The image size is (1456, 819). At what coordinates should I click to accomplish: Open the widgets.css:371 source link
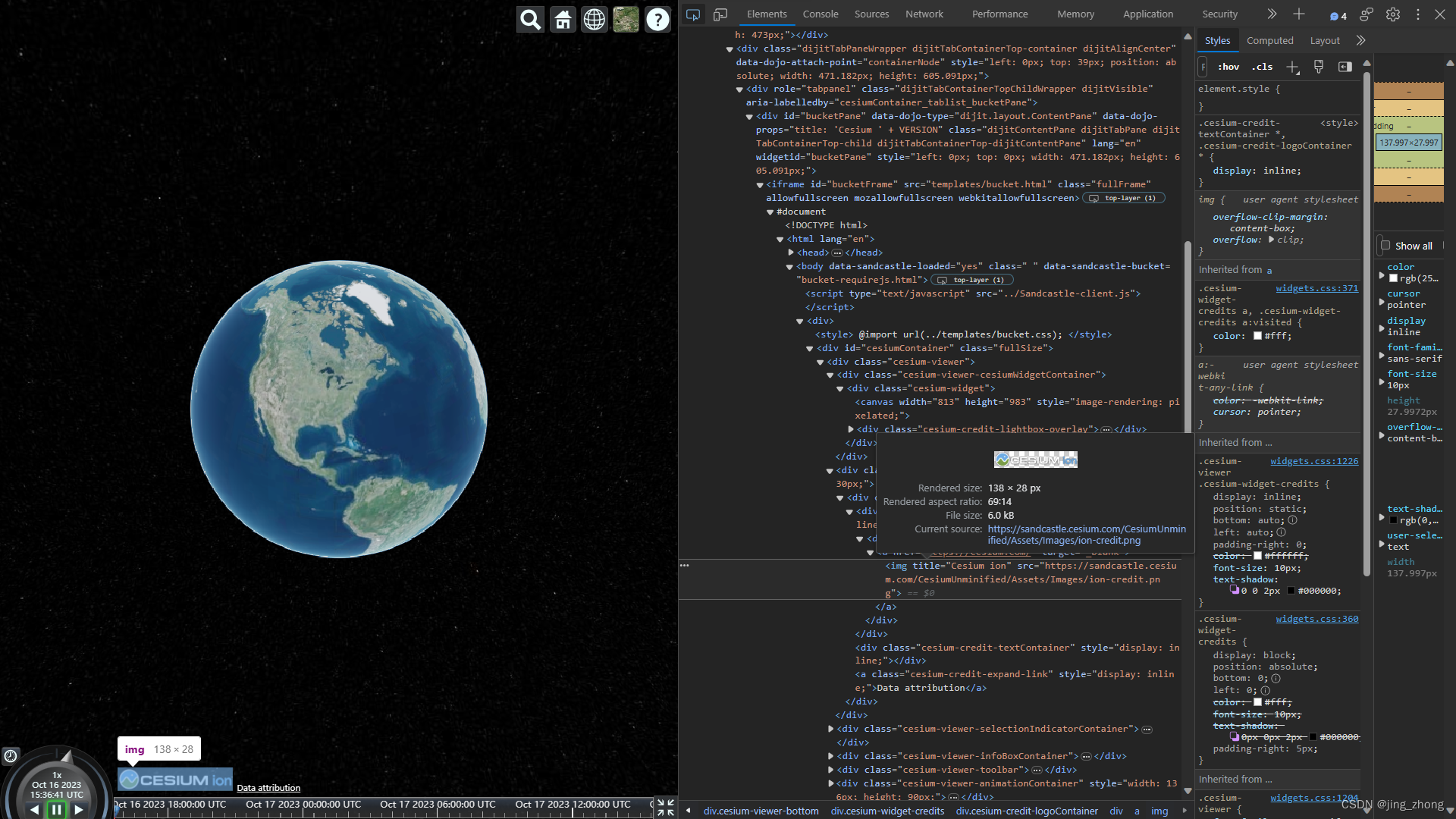(1316, 288)
